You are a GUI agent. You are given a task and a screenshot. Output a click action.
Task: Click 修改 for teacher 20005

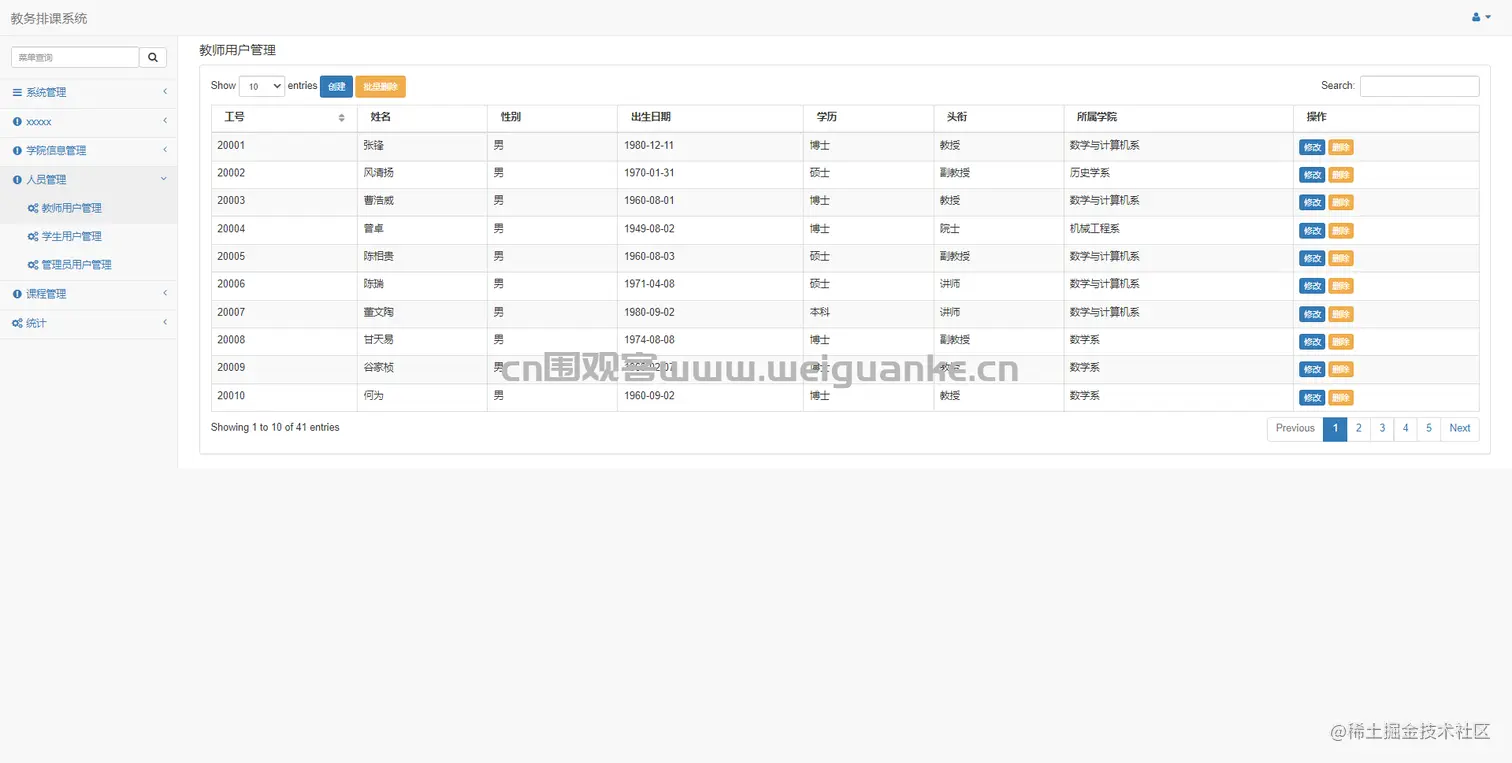[1312, 258]
